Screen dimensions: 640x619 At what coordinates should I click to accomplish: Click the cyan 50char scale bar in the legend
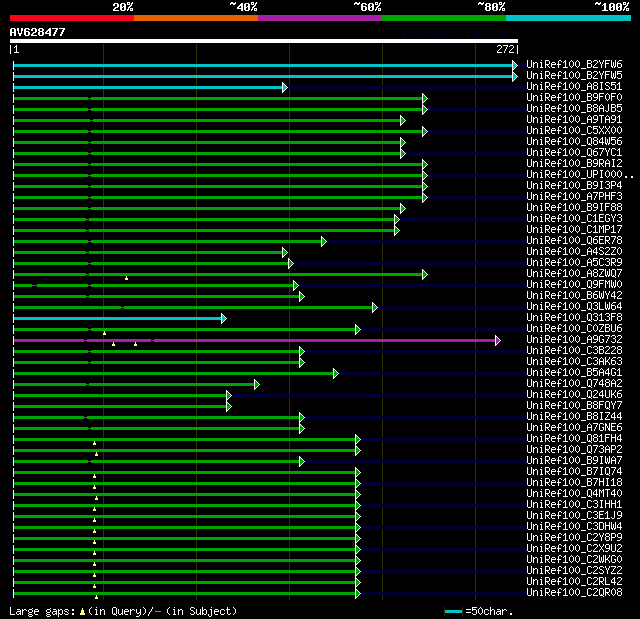pos(453,611)
